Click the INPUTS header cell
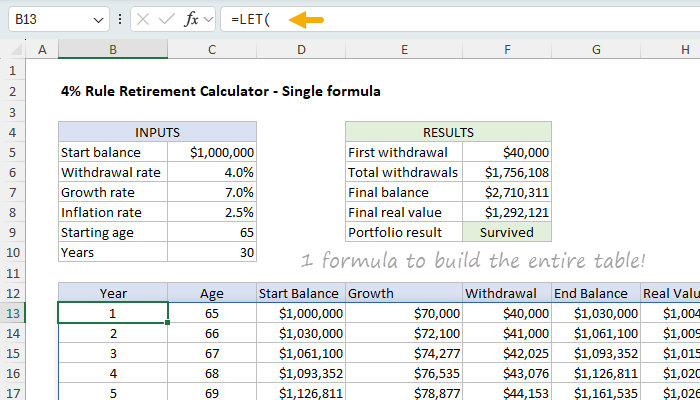 click(157, 132)
